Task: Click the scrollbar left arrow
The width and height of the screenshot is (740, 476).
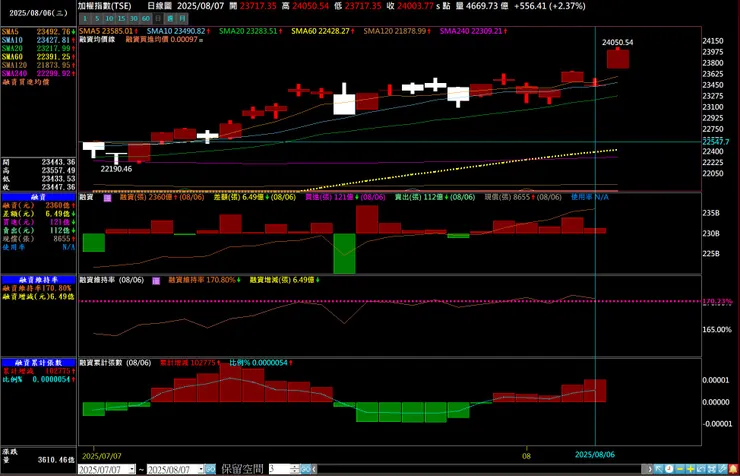Action: 314,469
